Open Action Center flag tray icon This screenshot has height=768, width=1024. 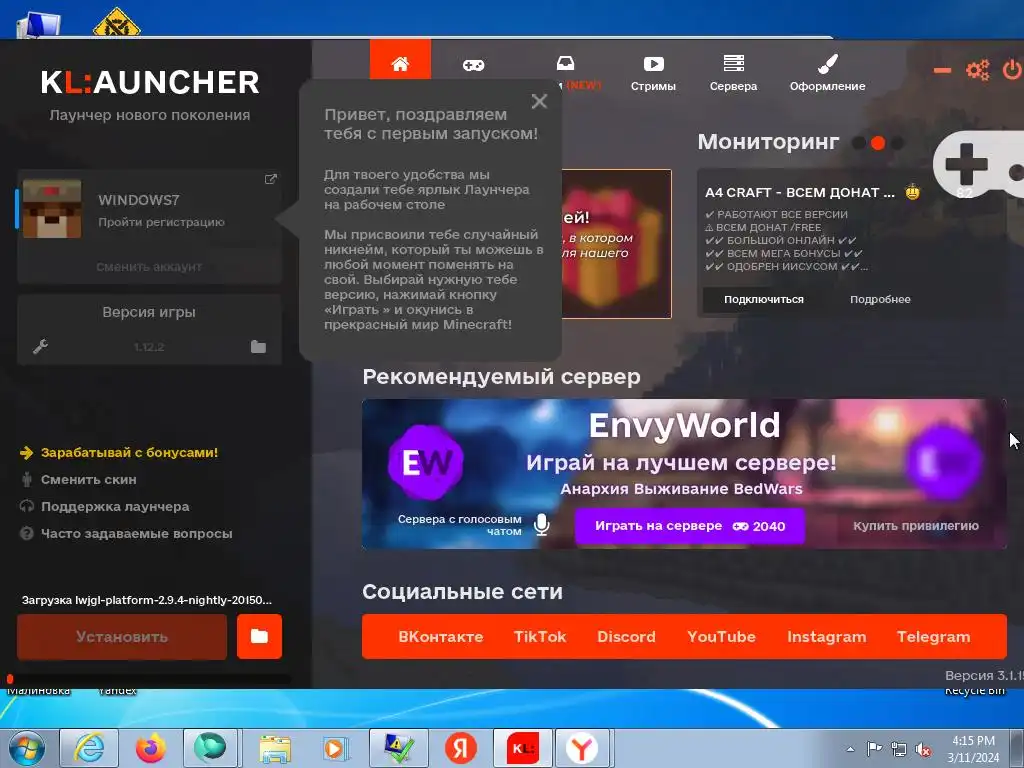(x=874, y=749)
